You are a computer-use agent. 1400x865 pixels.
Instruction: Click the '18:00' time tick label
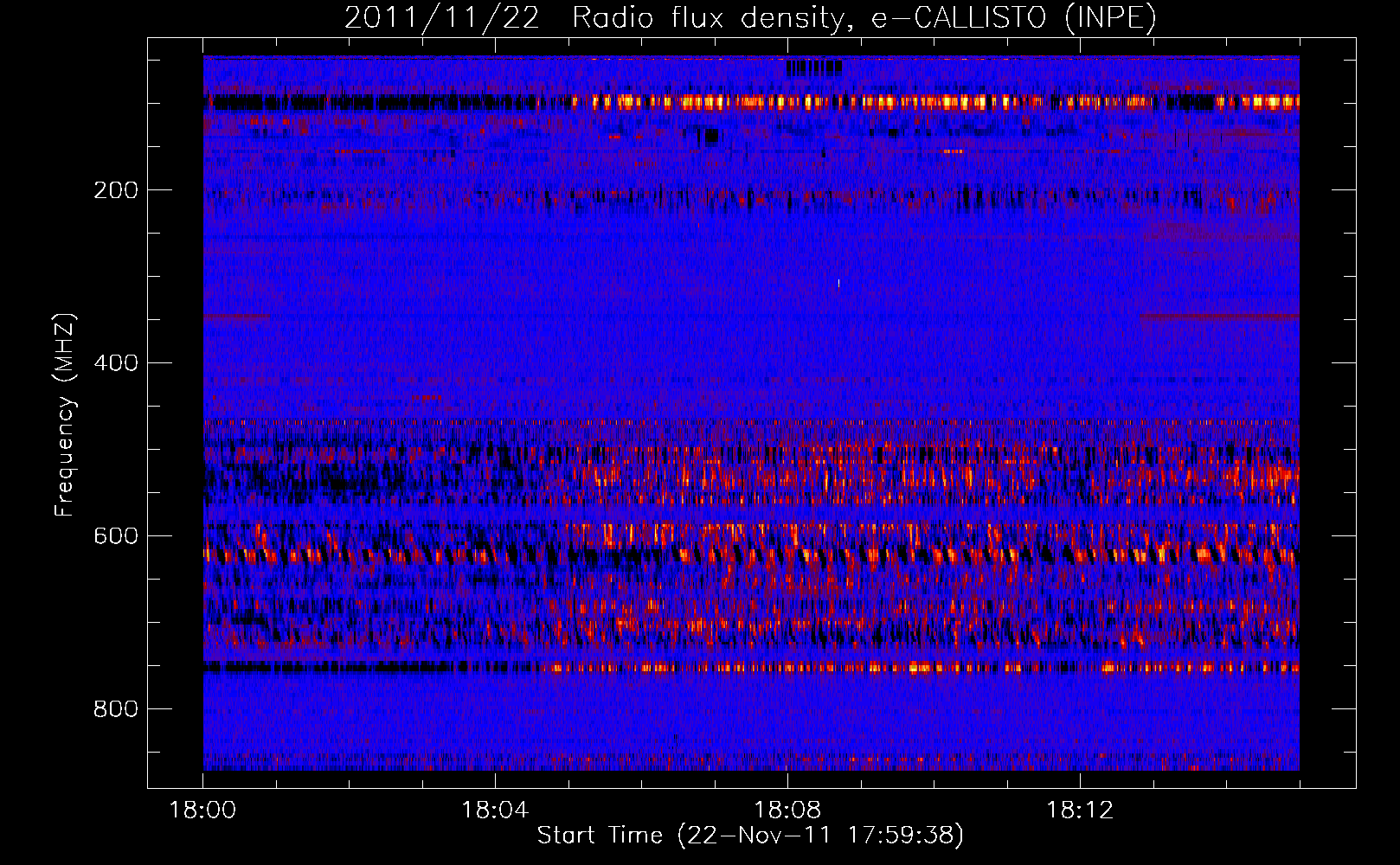(203, 811)
